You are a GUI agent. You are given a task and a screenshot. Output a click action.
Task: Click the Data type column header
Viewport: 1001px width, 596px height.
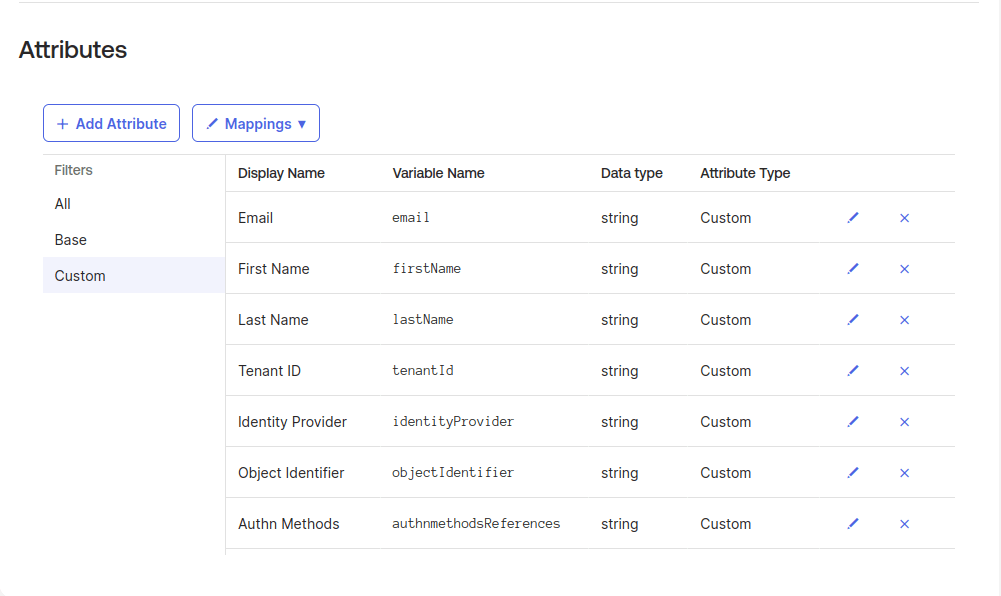[x=632, y=174]
